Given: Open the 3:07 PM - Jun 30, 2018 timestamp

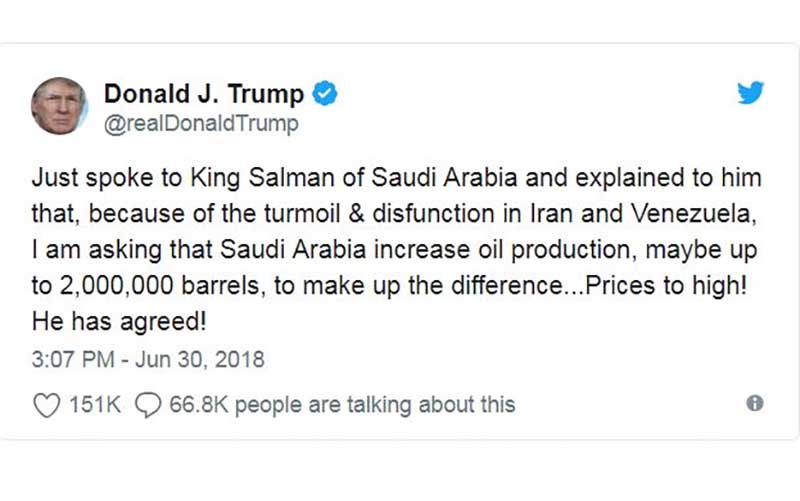Looking at the screenshot, I should click(x=148, y=359).
